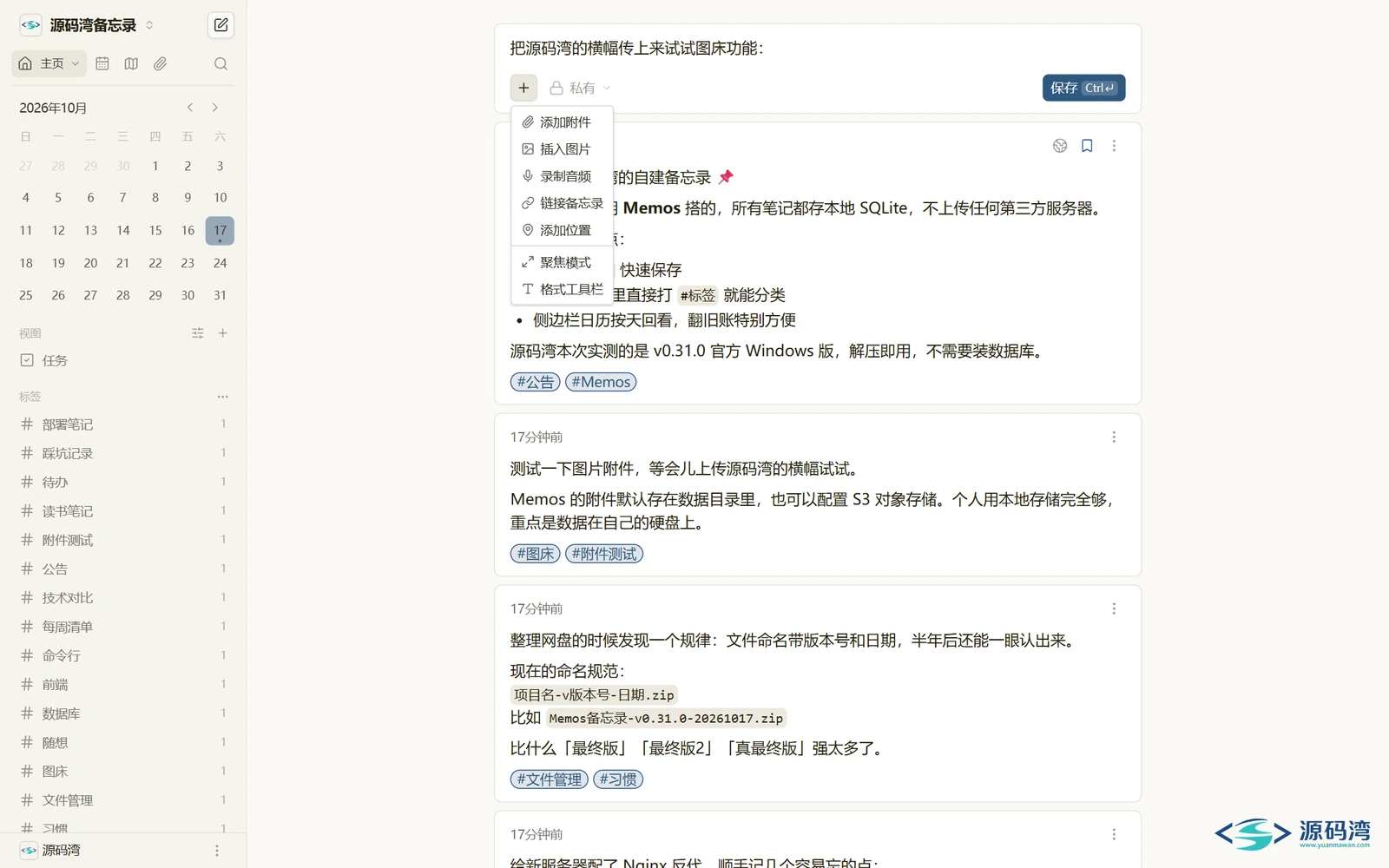Open three-dot menu of 图片附件 memo
1389x868 pixels.
coord(1114,437)
